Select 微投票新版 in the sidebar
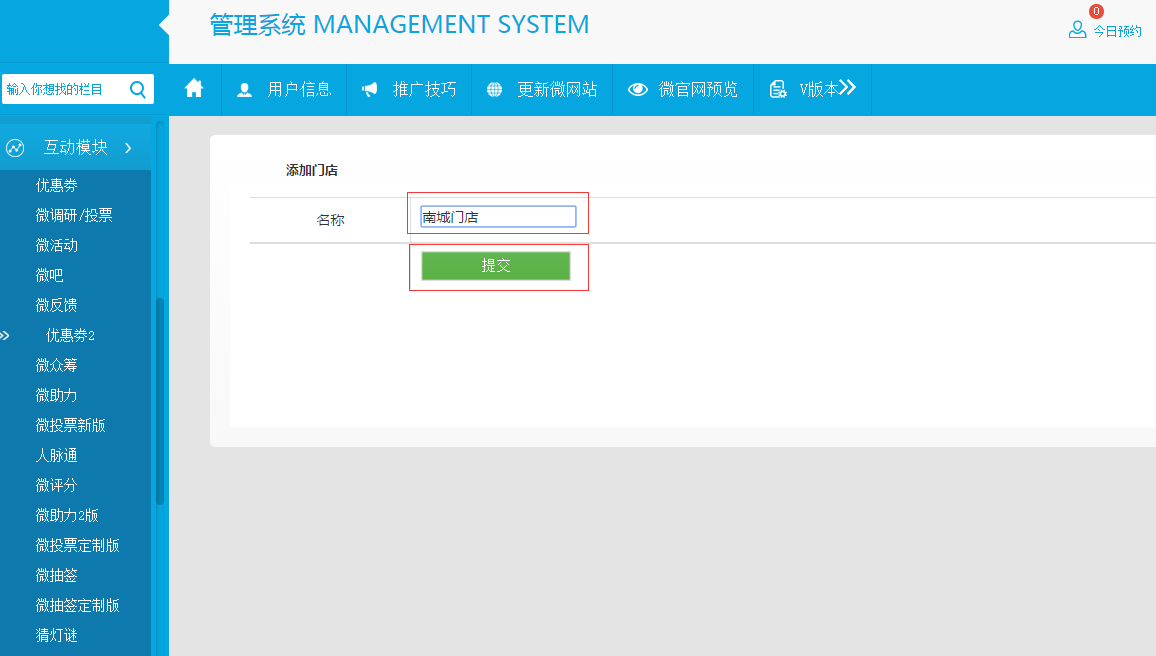Viewport: 1156px width, 656px height. pyautogui.click(x=70, y=425)
